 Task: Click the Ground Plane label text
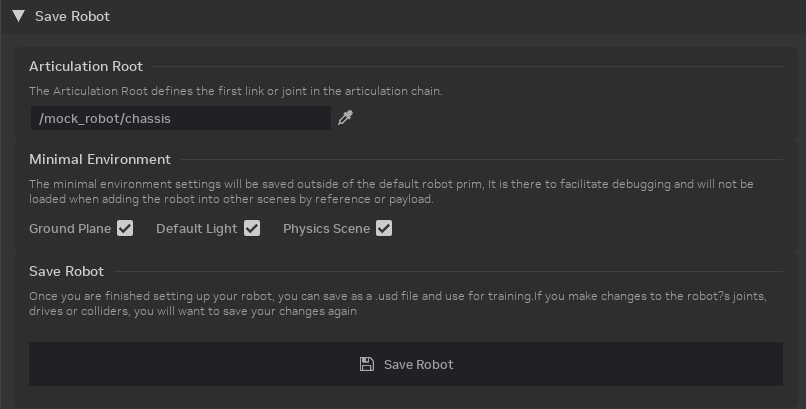click(70, 229)
